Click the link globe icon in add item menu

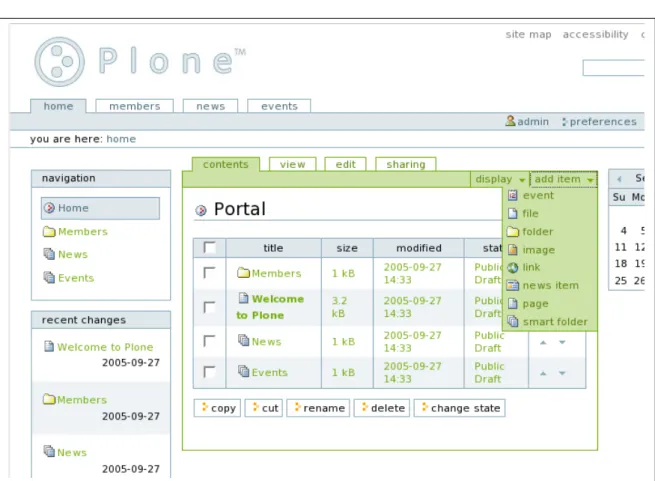[x=513, y=267]
